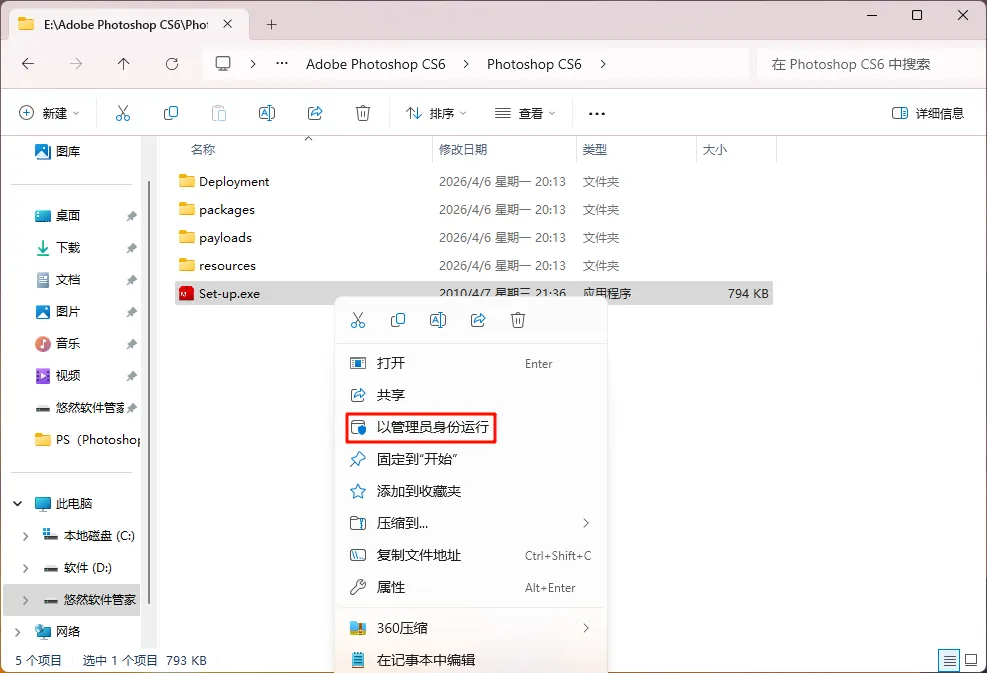Click the Photoshop CS6 breadcrumb segment
Image resolution: width=987 pixels, height=673 pixels.
coord(534,64)
